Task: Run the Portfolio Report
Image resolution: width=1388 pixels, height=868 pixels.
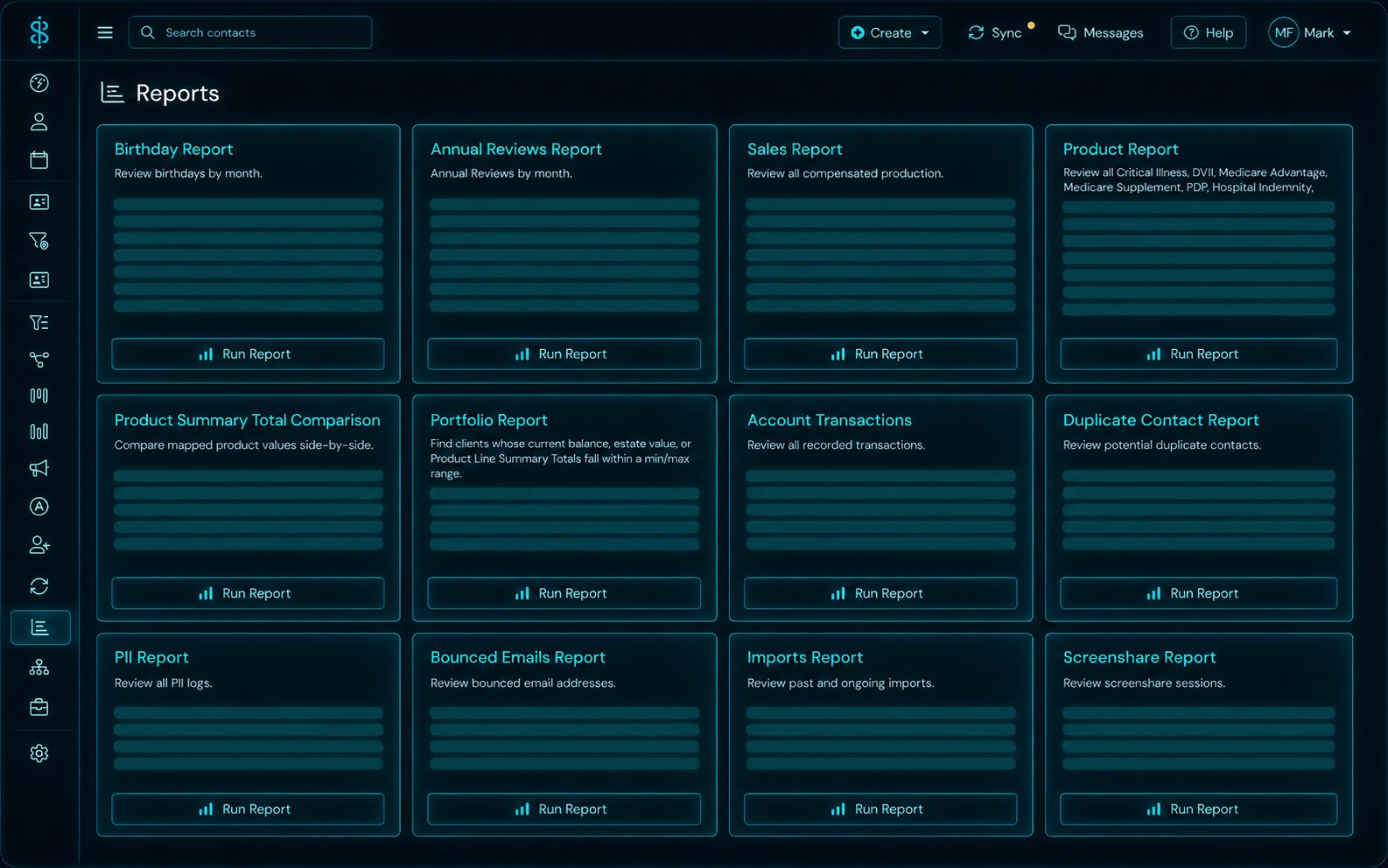Action: click(564, 593)
